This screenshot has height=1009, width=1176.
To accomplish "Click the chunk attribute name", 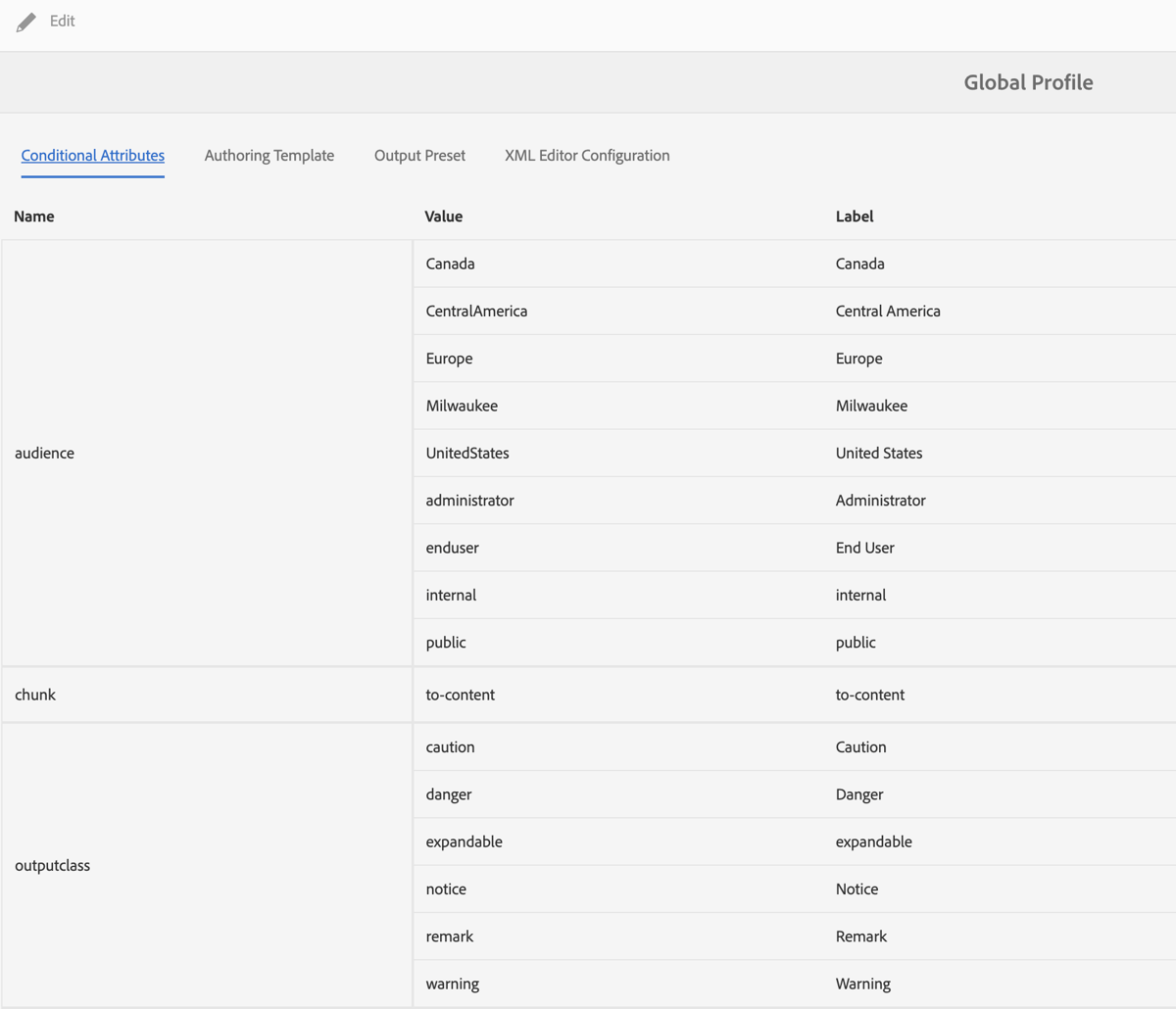I will click(35, 694).
